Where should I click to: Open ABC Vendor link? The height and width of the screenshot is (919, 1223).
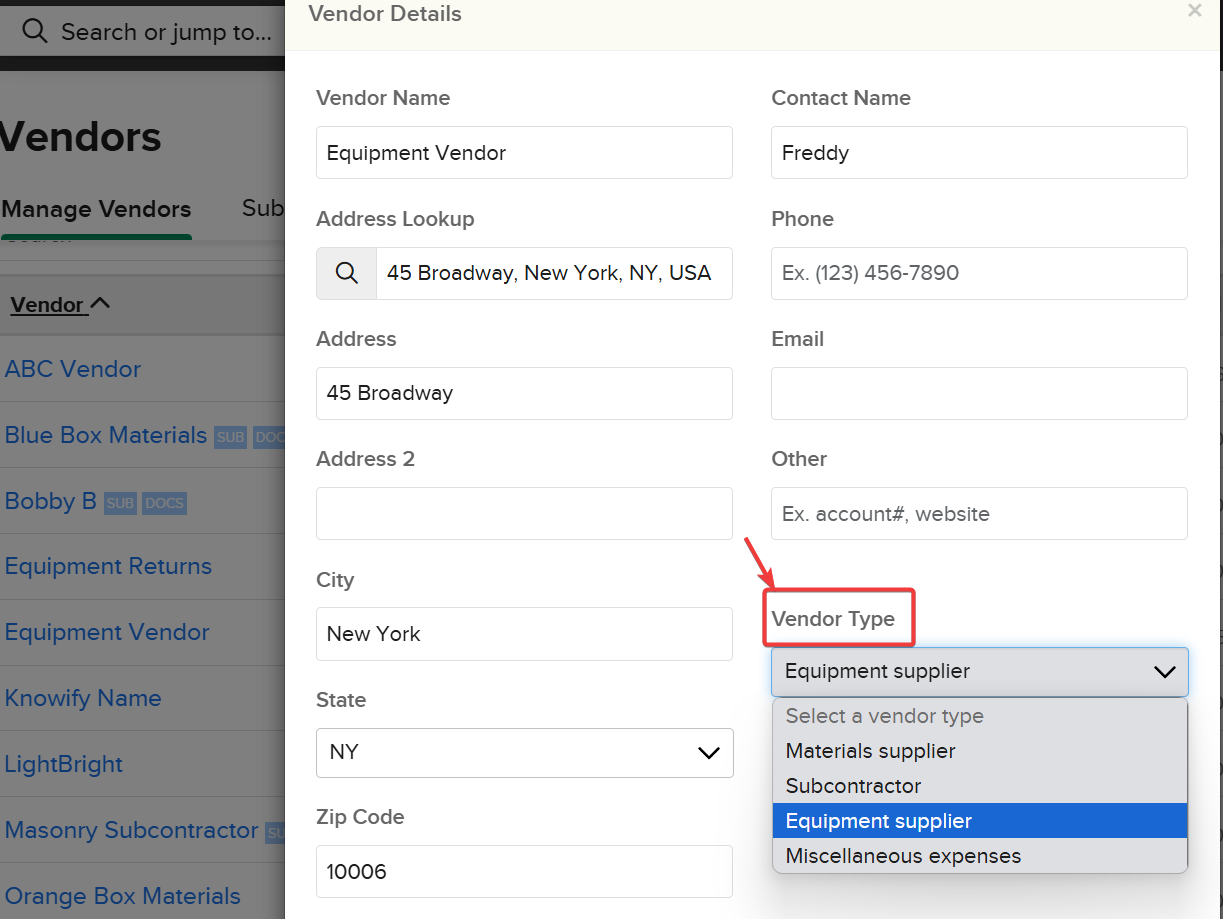(73, 369)
